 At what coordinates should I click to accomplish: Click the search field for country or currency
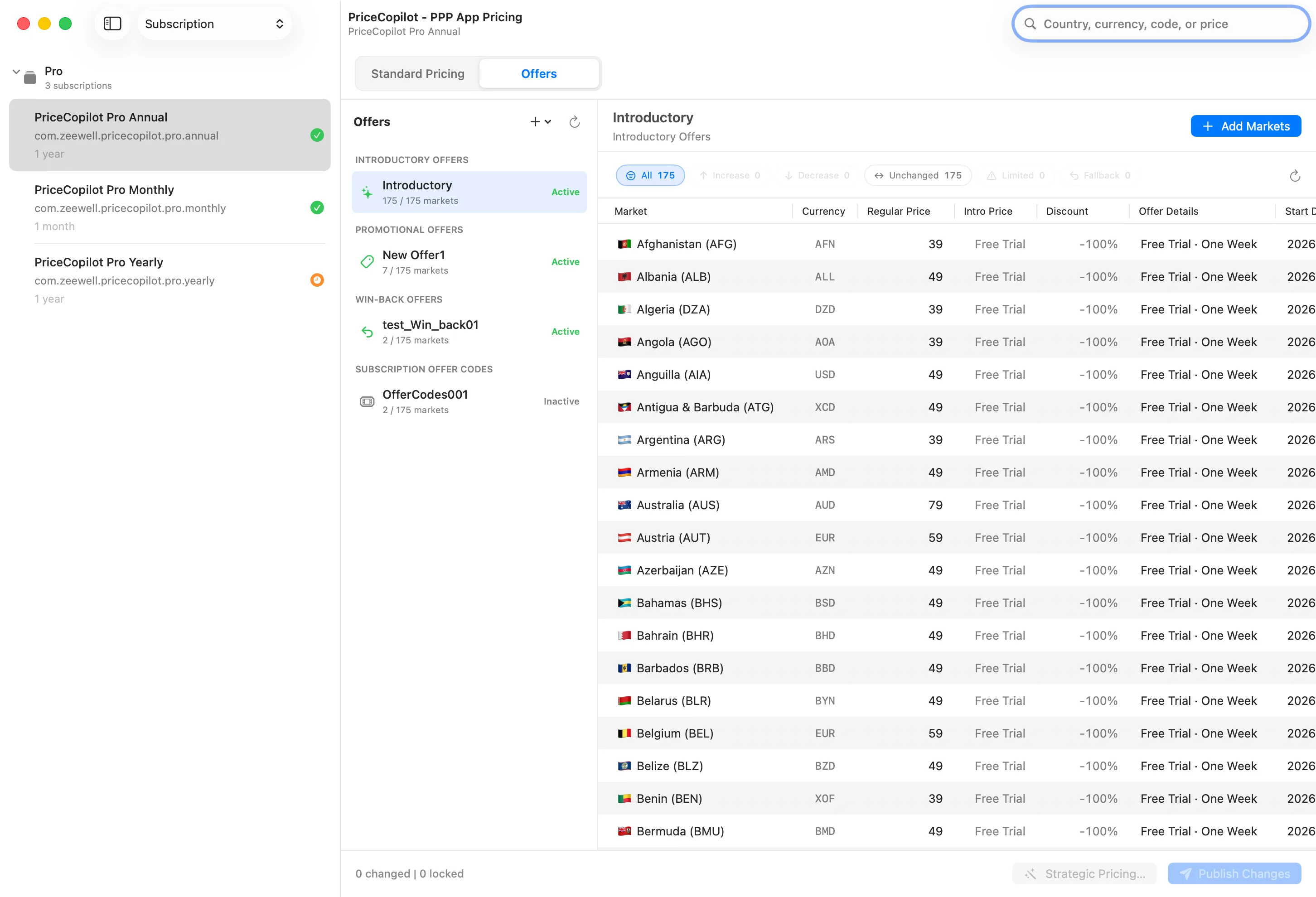(1161, 24)
